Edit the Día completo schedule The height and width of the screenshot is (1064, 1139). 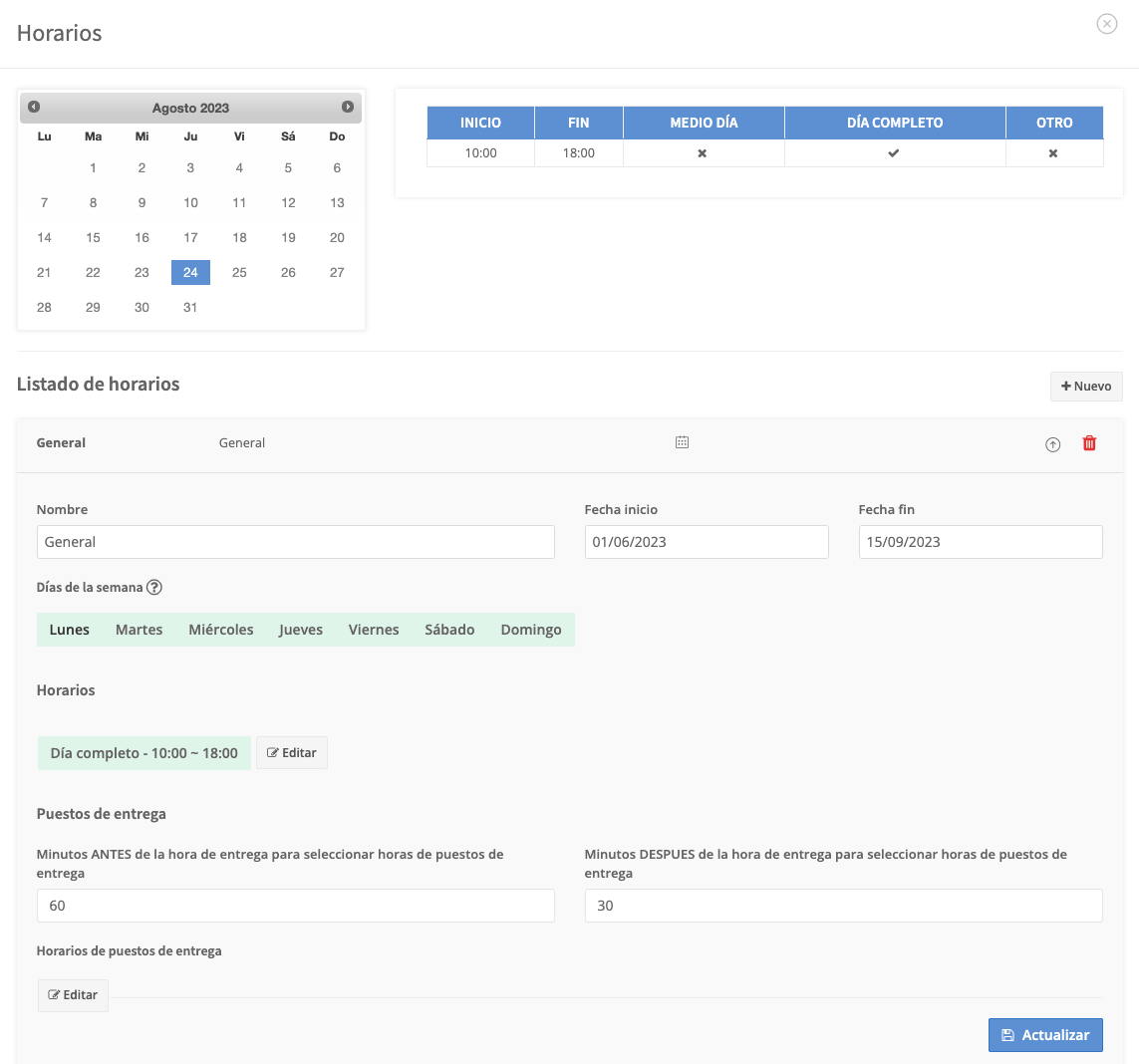[291, 752]
